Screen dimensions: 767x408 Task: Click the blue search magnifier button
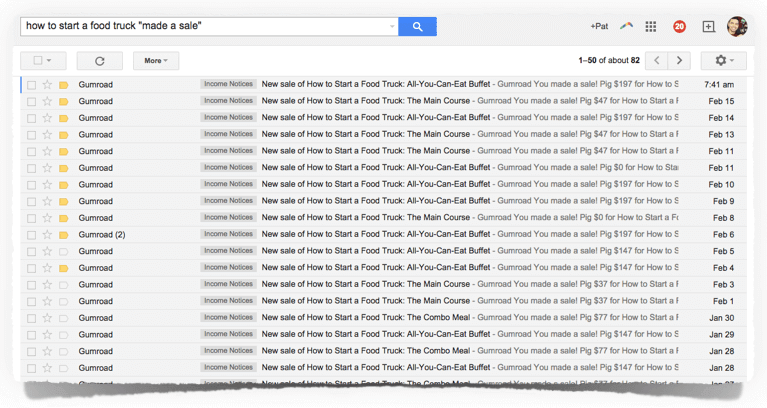coord(417,26)
